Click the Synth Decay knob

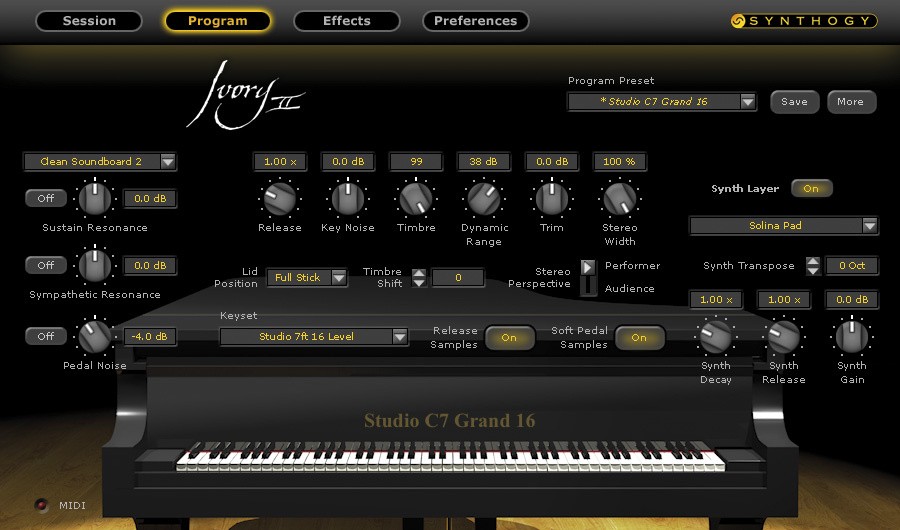click(716, 336)
